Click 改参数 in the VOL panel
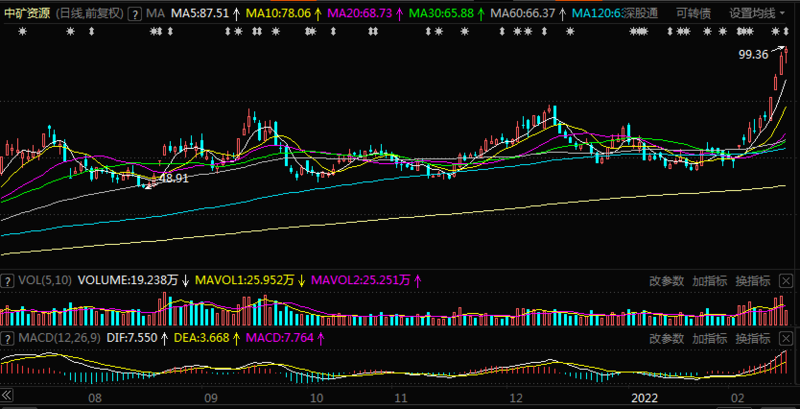The width and height of the screenshot is (800, 409). coord(667,280)
